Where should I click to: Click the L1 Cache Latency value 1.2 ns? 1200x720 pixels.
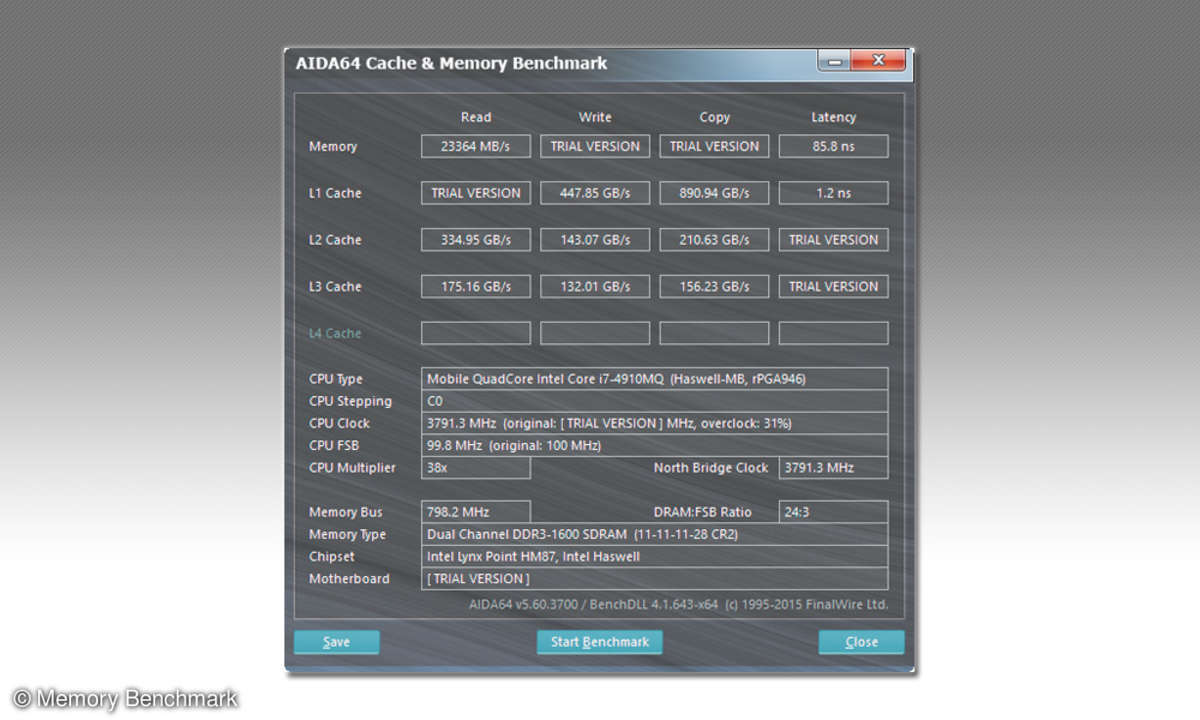click(x=833, y=193)
